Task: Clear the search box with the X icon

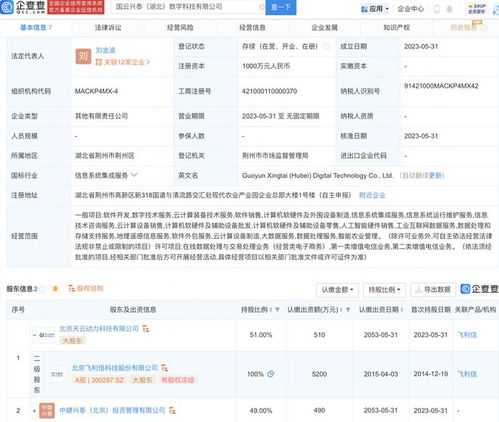Action: point(262,7)
